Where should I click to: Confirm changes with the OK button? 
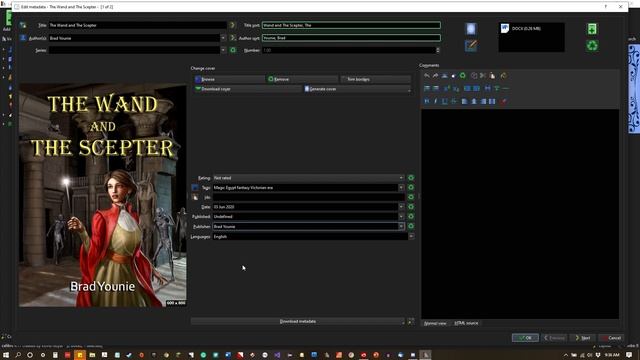coord(525,338)
